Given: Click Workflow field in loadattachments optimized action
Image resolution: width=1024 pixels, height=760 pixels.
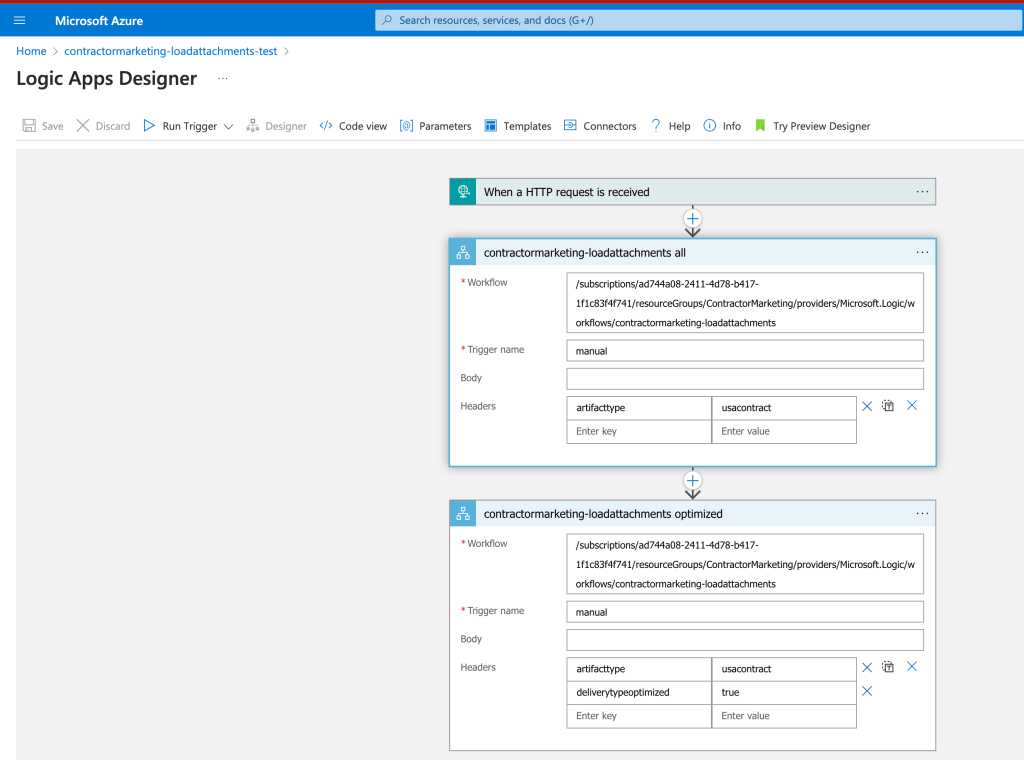Looking at the screenshot, I should click(x=745, y=564).
